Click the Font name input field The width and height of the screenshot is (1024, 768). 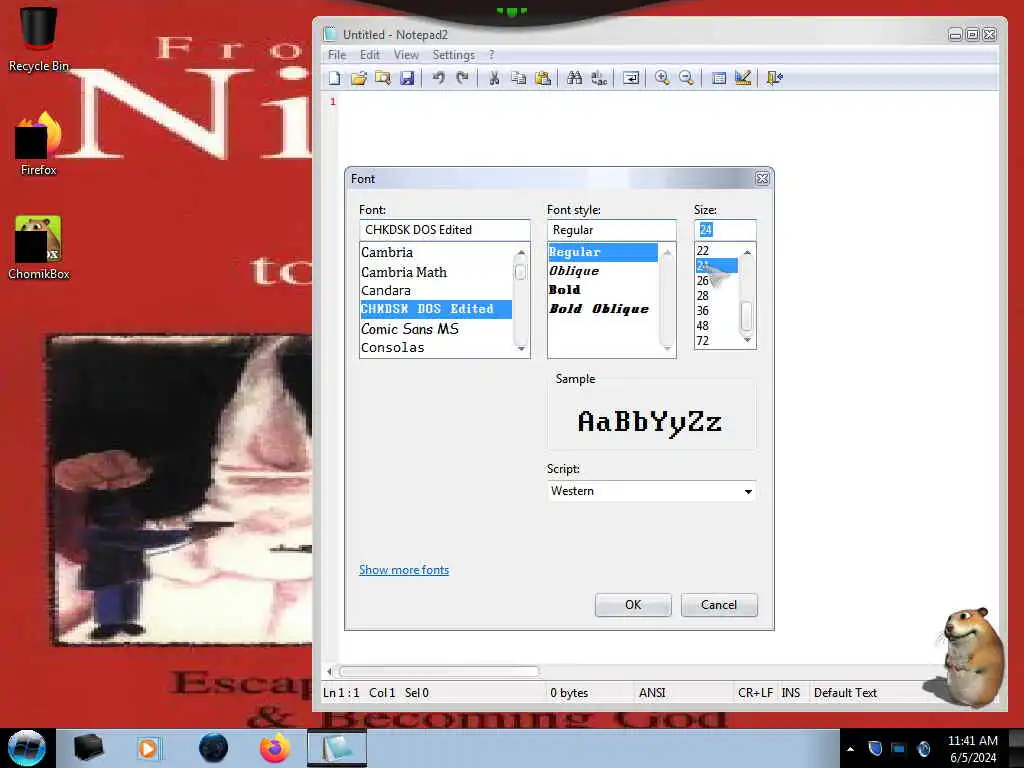pos(444,230)
